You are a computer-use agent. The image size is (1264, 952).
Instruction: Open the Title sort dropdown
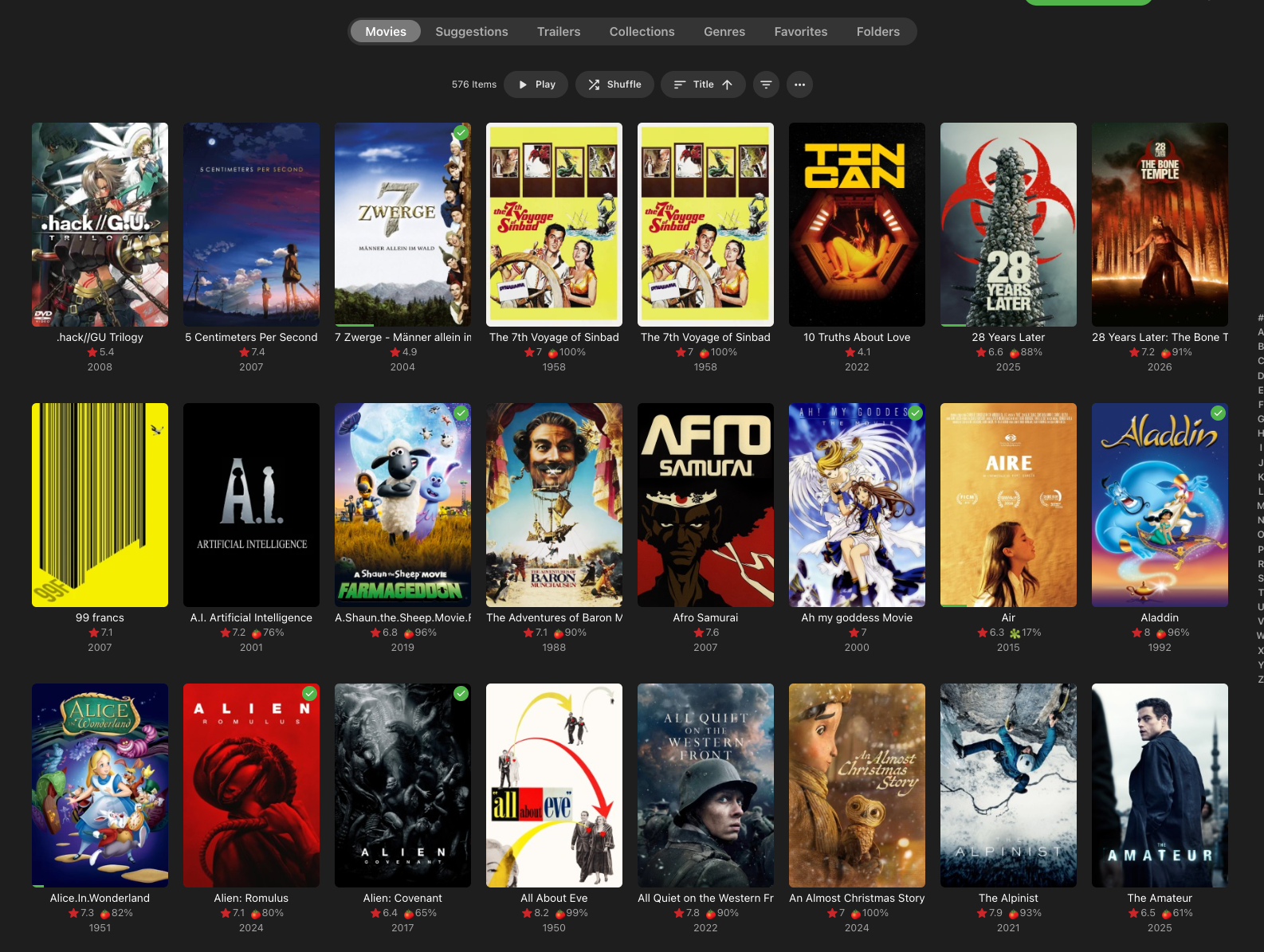point(703,84)
